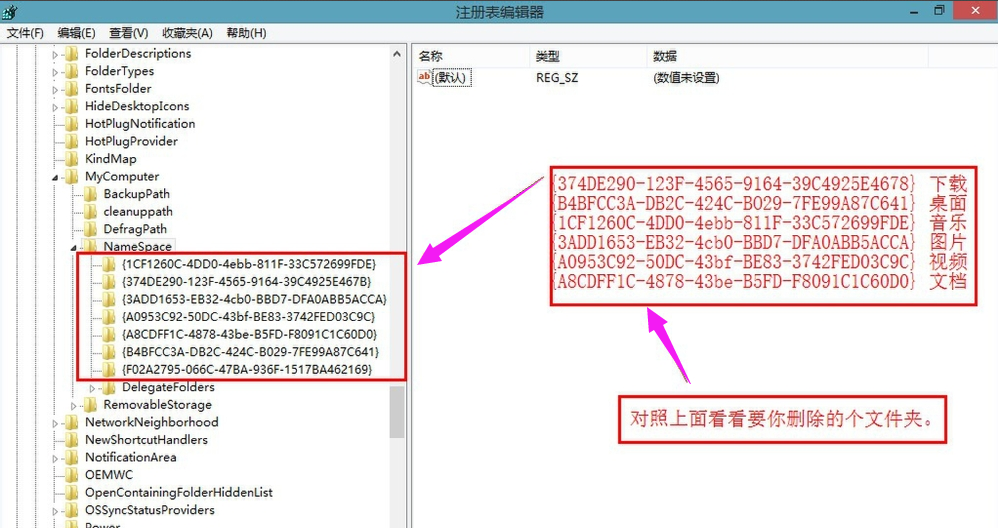The image size is (998, 528).
Task: Click the DelegateFolders folder icon
Action: coord(108,387)
